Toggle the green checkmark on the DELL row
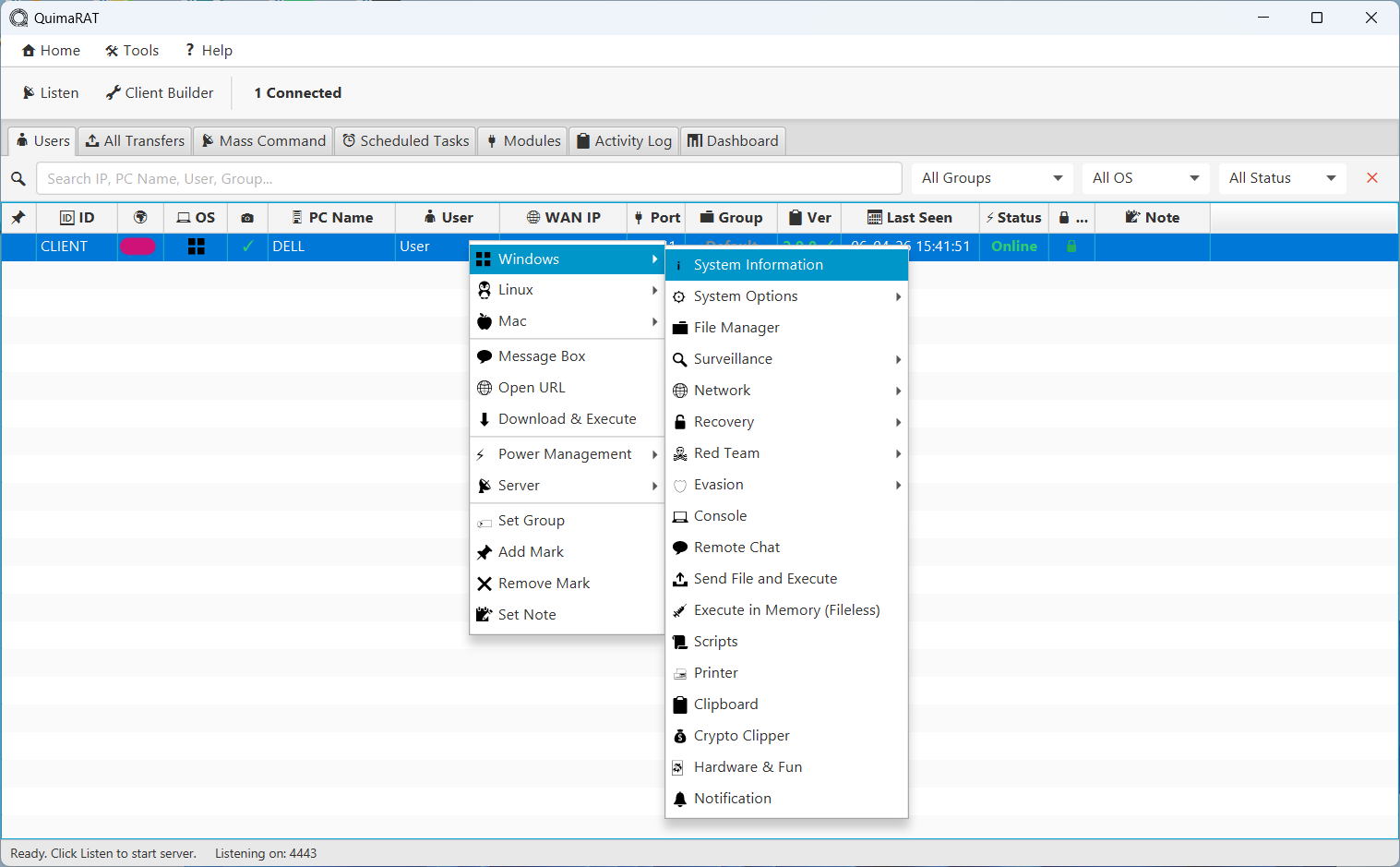Viewport: 1400px width, 867px height. pos(247,247)
